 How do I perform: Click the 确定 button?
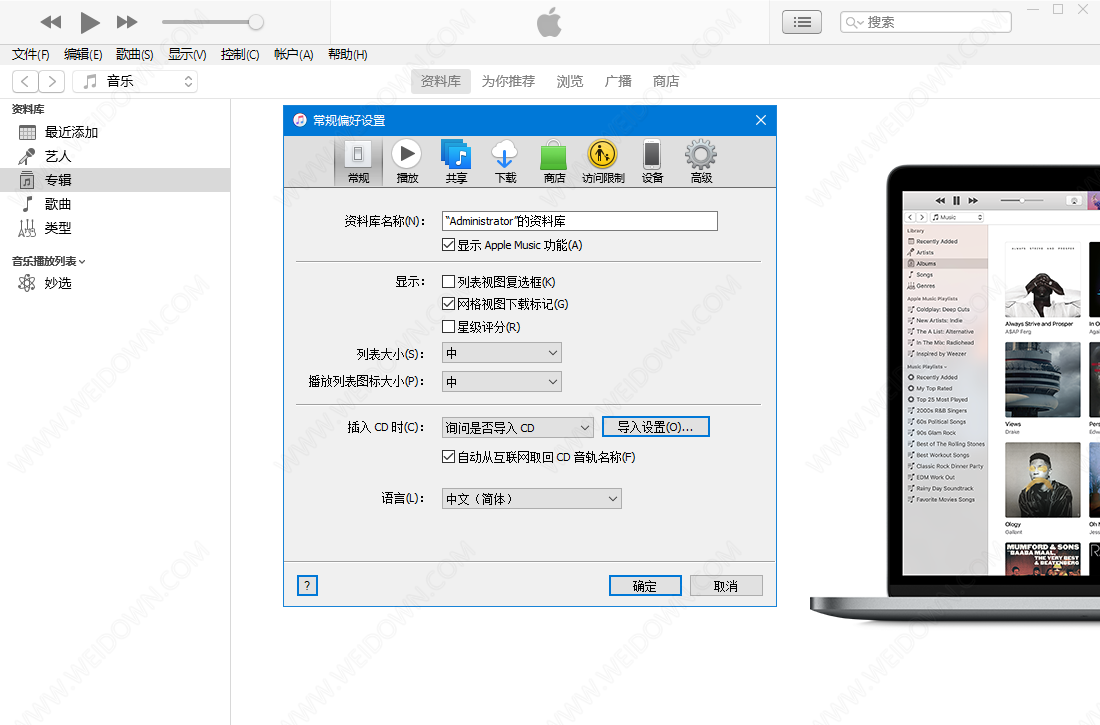[x=645, y=586]
